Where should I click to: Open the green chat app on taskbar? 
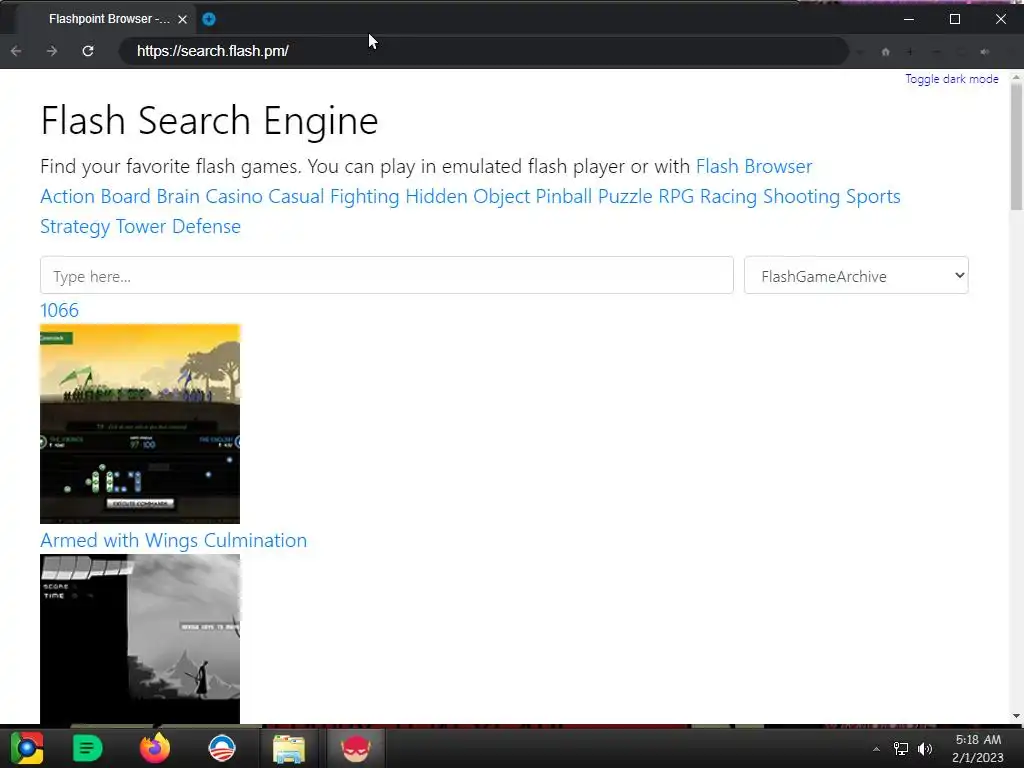click(88, 748)
